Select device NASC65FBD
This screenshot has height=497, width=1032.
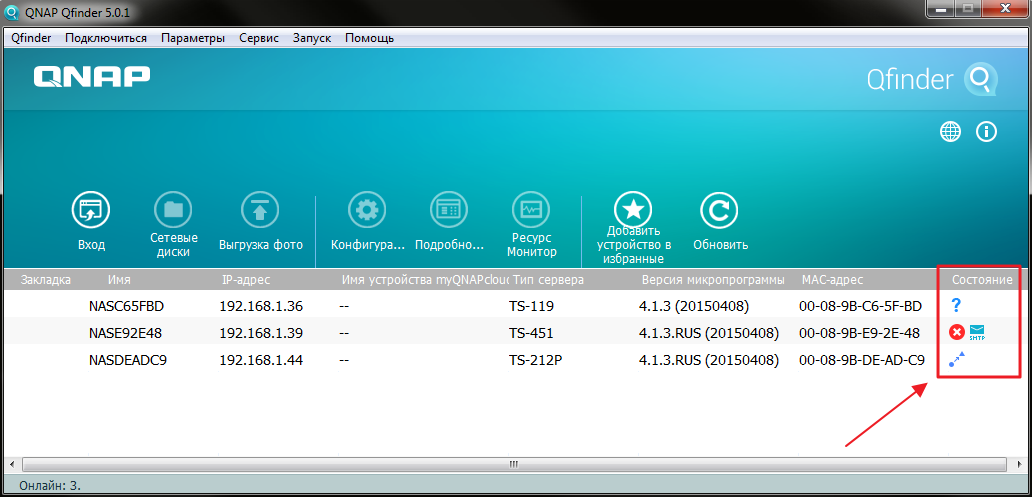coord(126,306)
